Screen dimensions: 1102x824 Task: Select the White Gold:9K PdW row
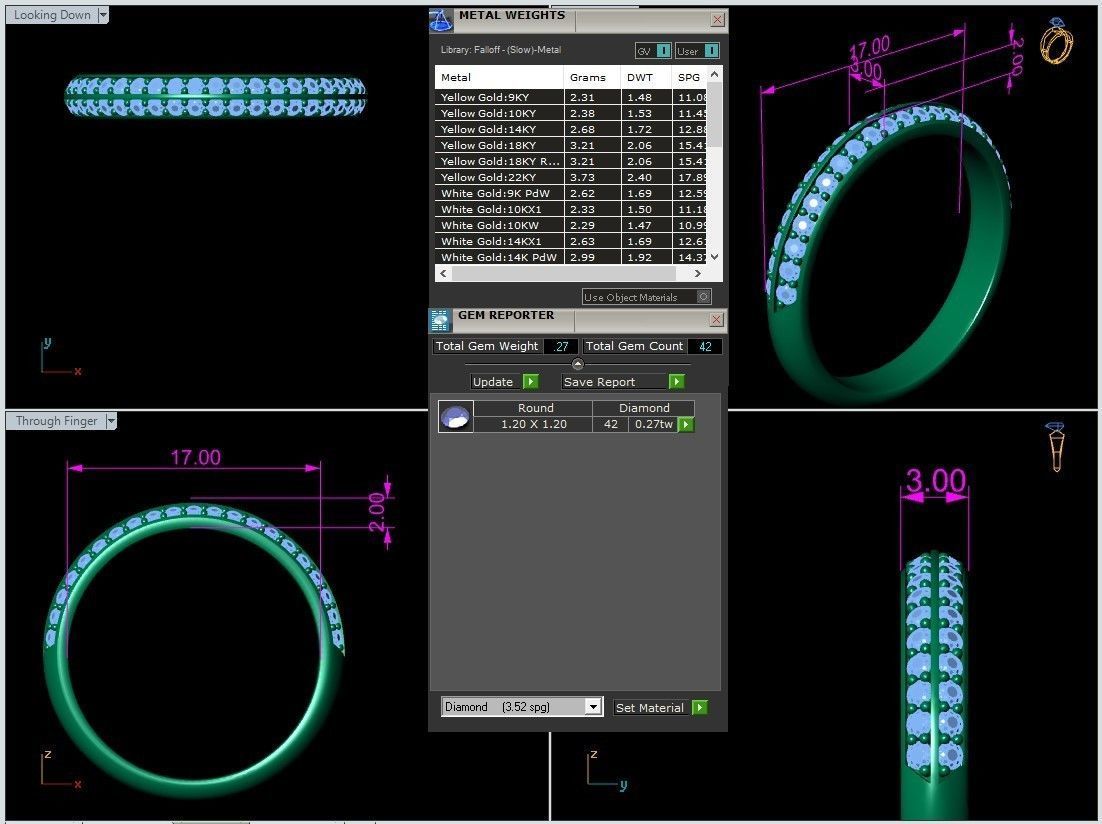tap(571, 193)
